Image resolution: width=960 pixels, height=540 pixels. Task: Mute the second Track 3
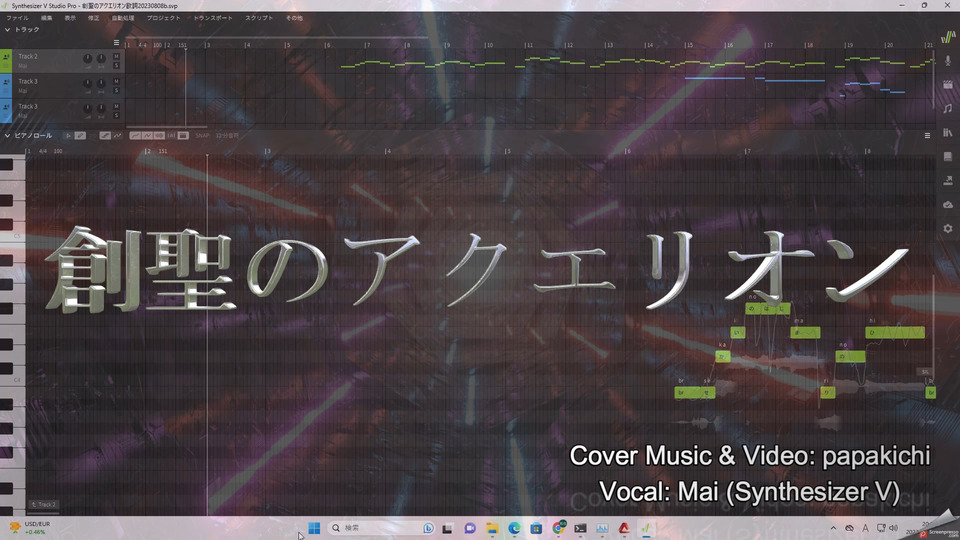(x=116, y=107)
